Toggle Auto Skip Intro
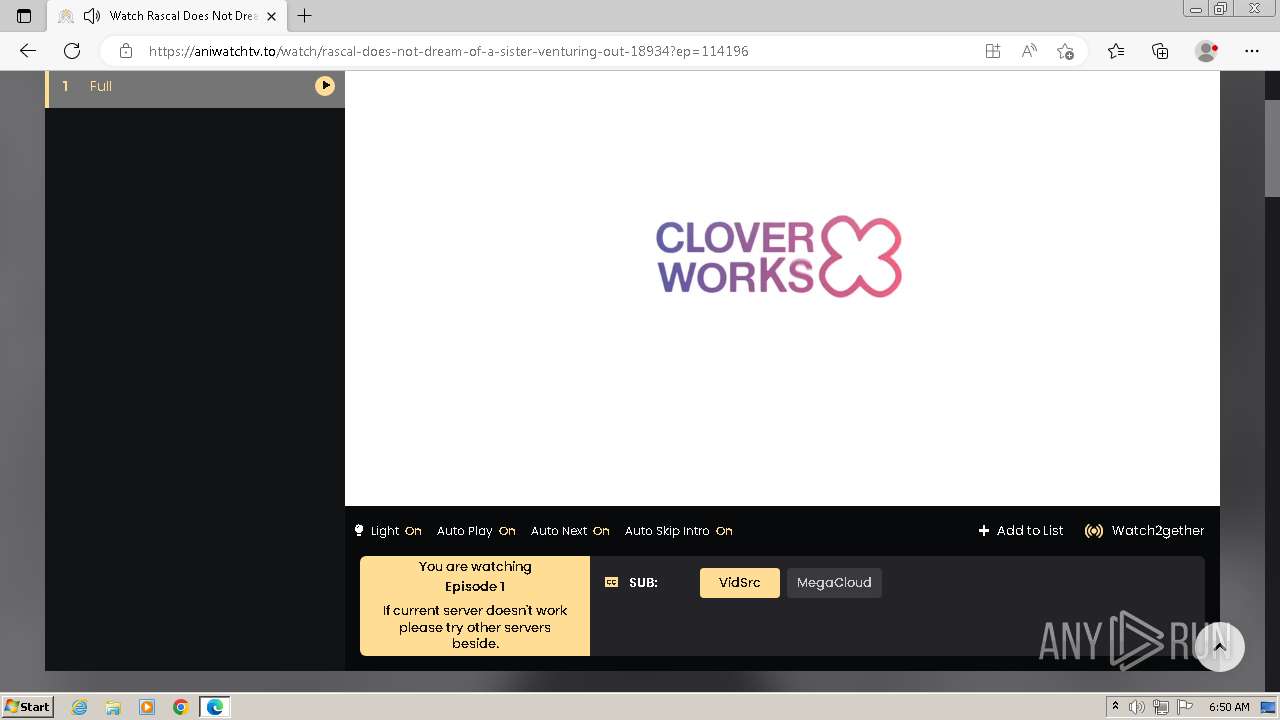The height and width of the screenshot is (720, 1280). click(x=678, y=531)
